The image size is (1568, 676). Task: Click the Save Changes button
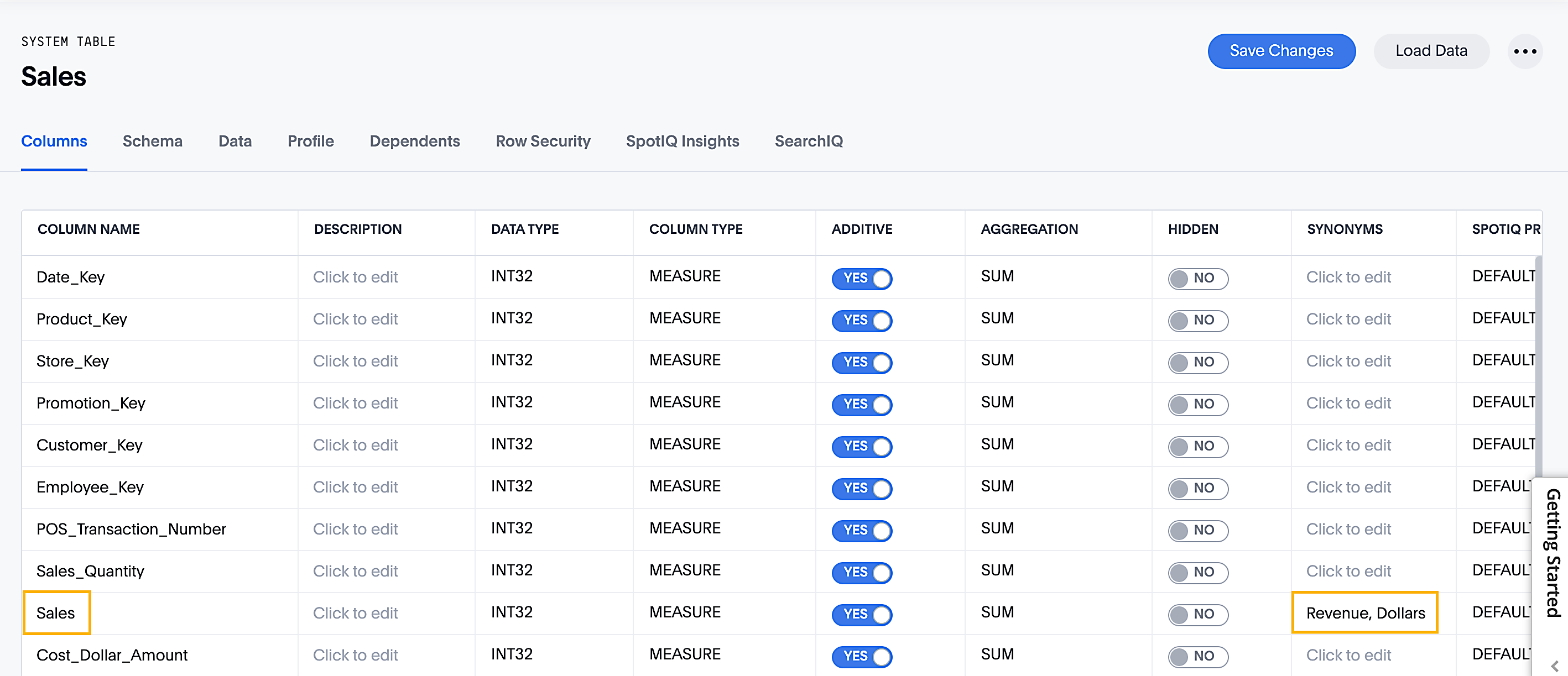(1282, 51)
